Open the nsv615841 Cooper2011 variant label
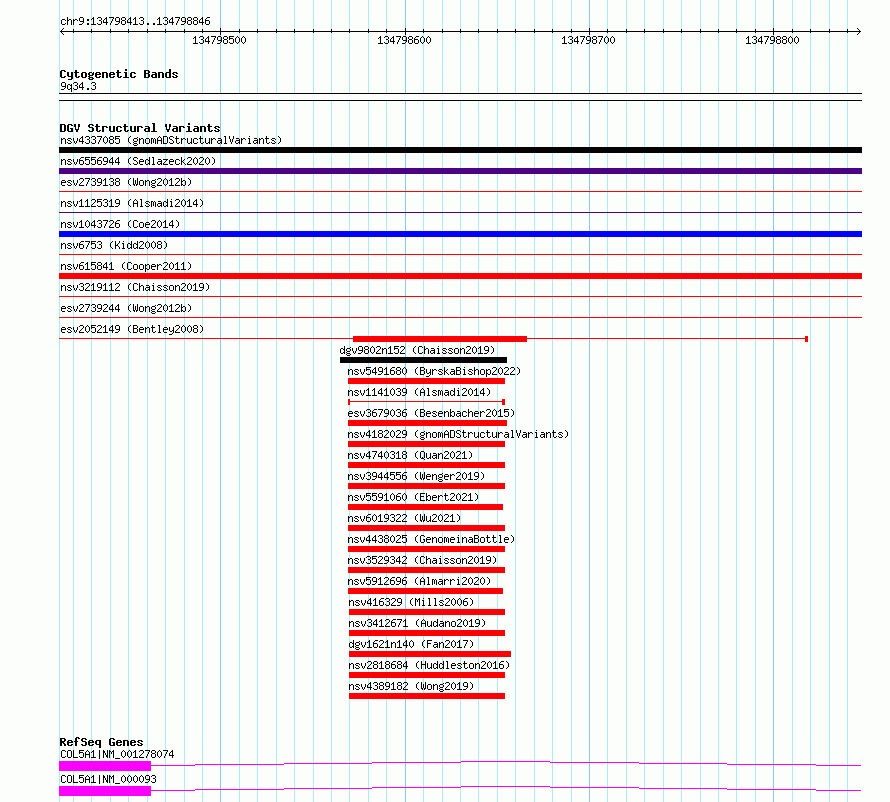Viewport: 890px width, 802px height. 126,266
